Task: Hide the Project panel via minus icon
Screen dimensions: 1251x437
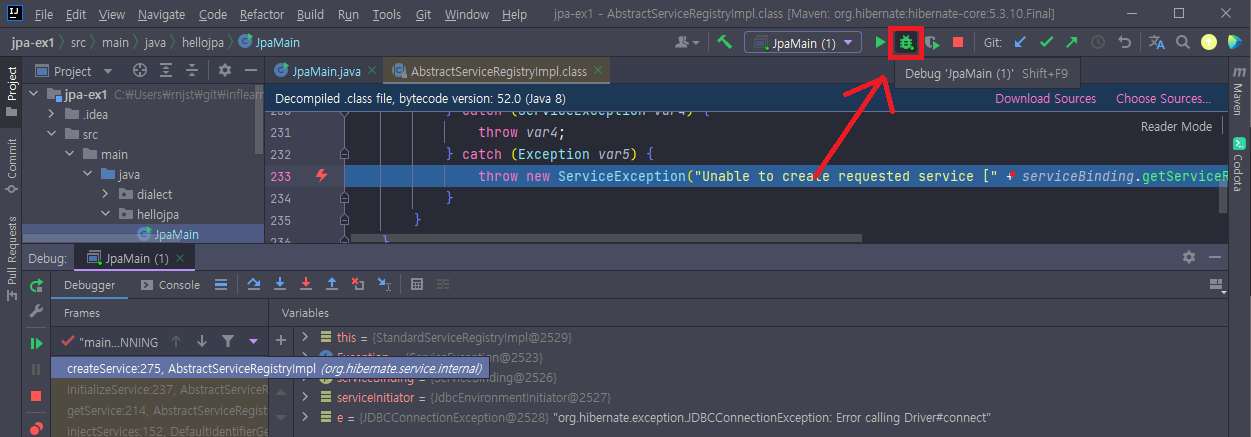Action: (x=249, y=71)
